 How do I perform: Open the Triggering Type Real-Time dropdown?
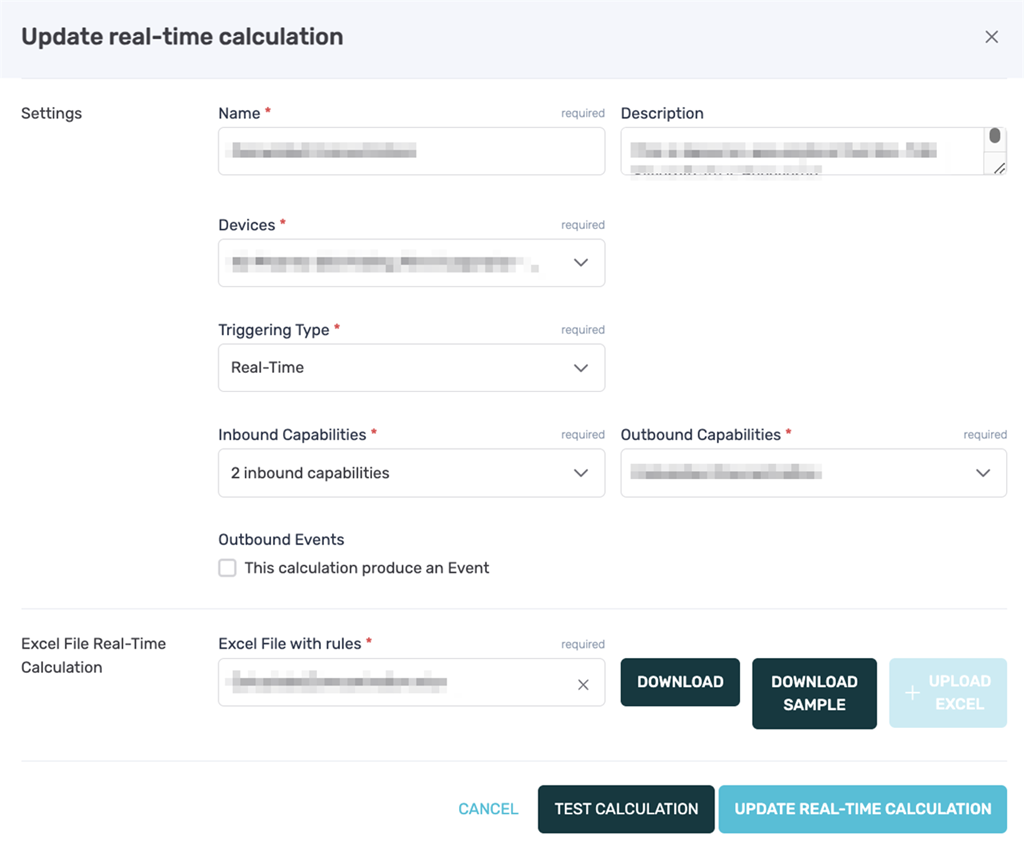tap(411, 368)
